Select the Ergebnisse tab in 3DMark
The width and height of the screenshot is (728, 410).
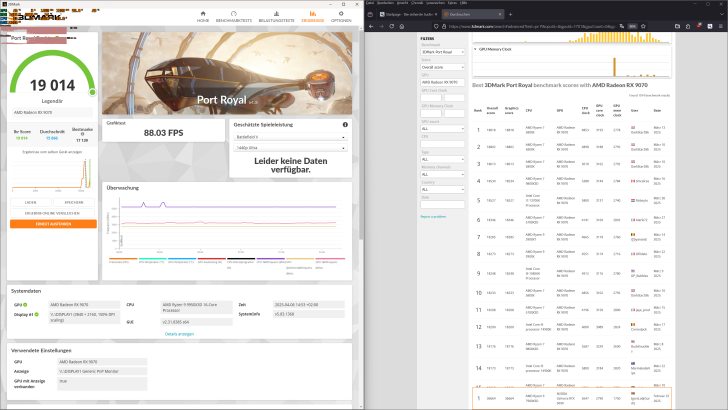(312, 14)
